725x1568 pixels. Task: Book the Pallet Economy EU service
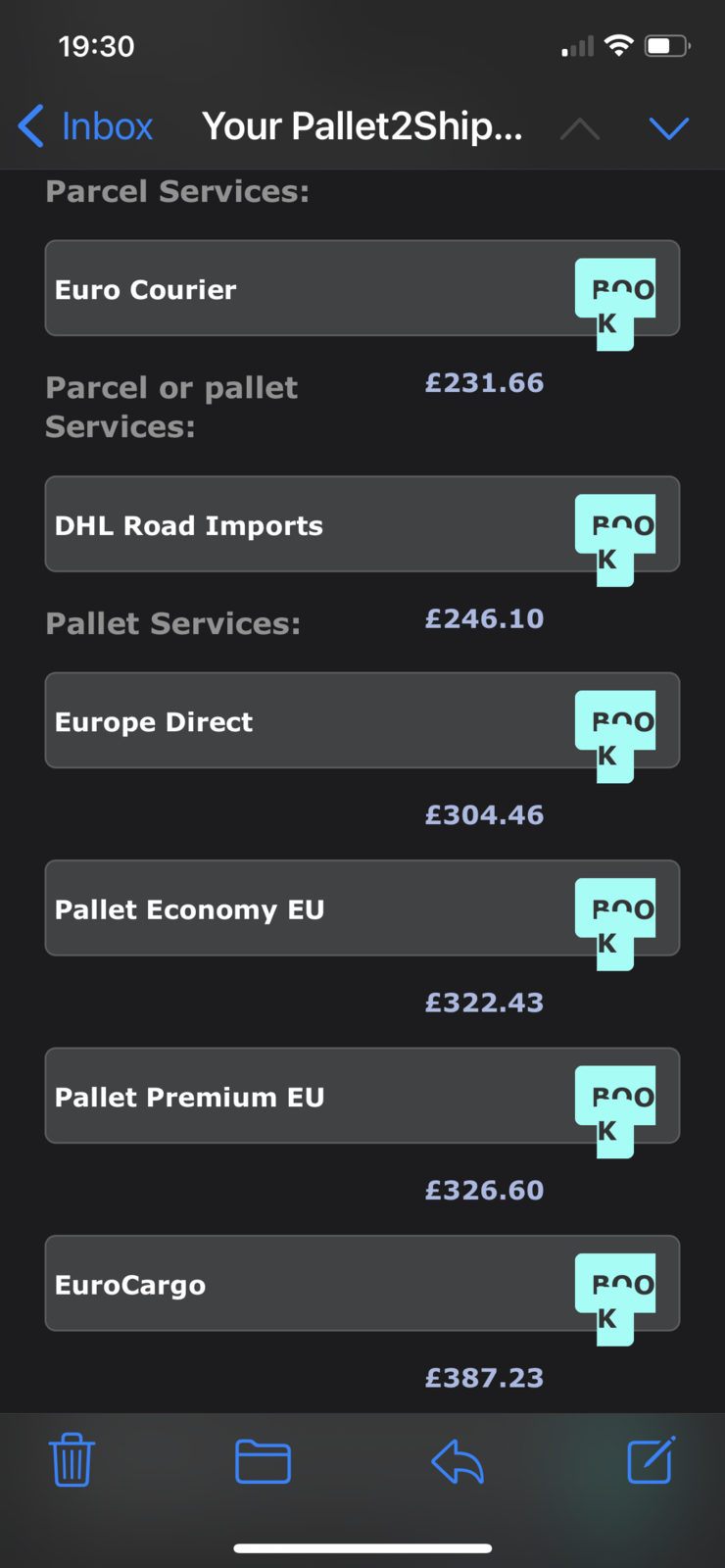click(x=615, y=924)
